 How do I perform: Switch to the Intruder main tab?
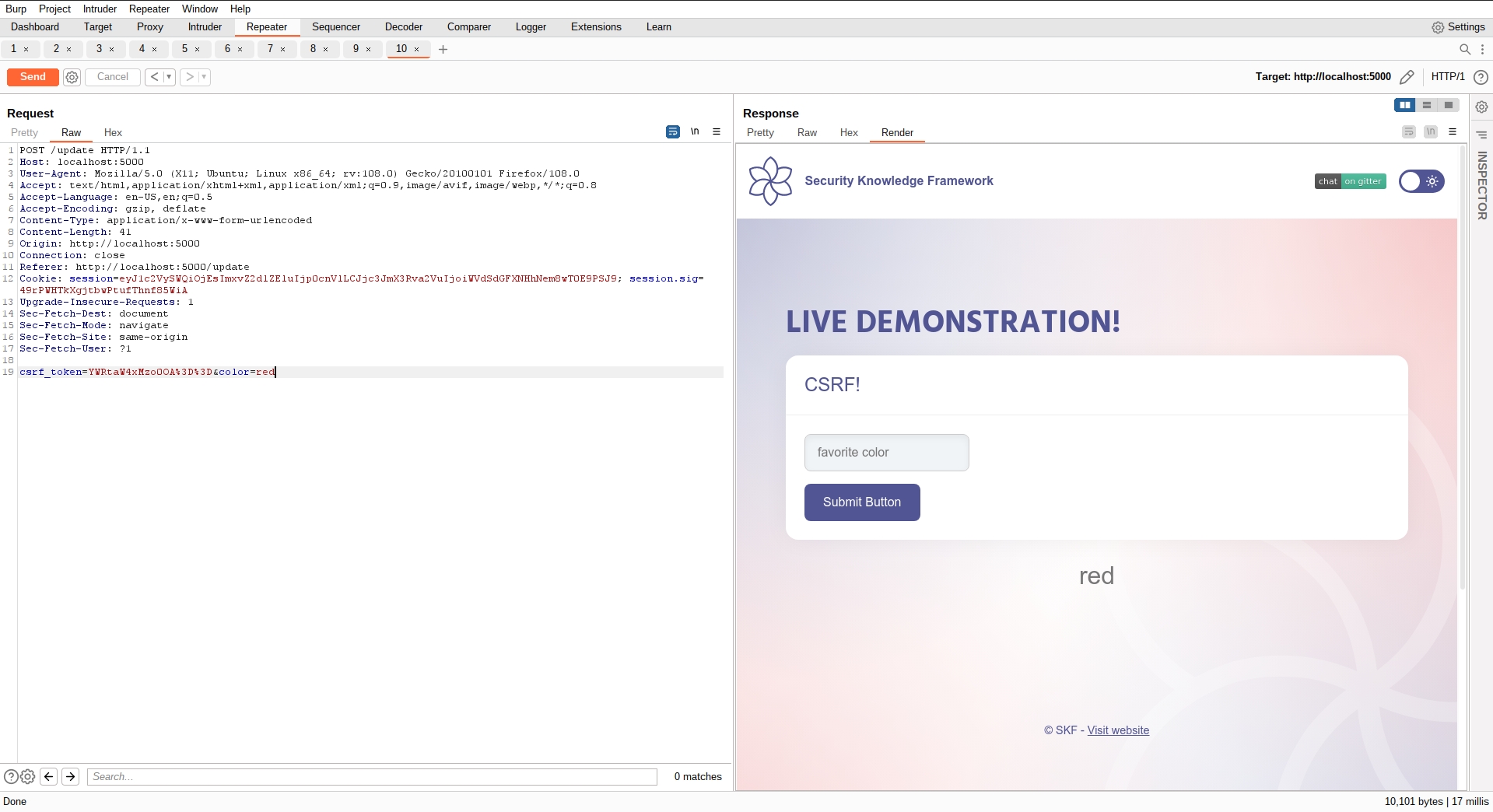pos(205,27)
